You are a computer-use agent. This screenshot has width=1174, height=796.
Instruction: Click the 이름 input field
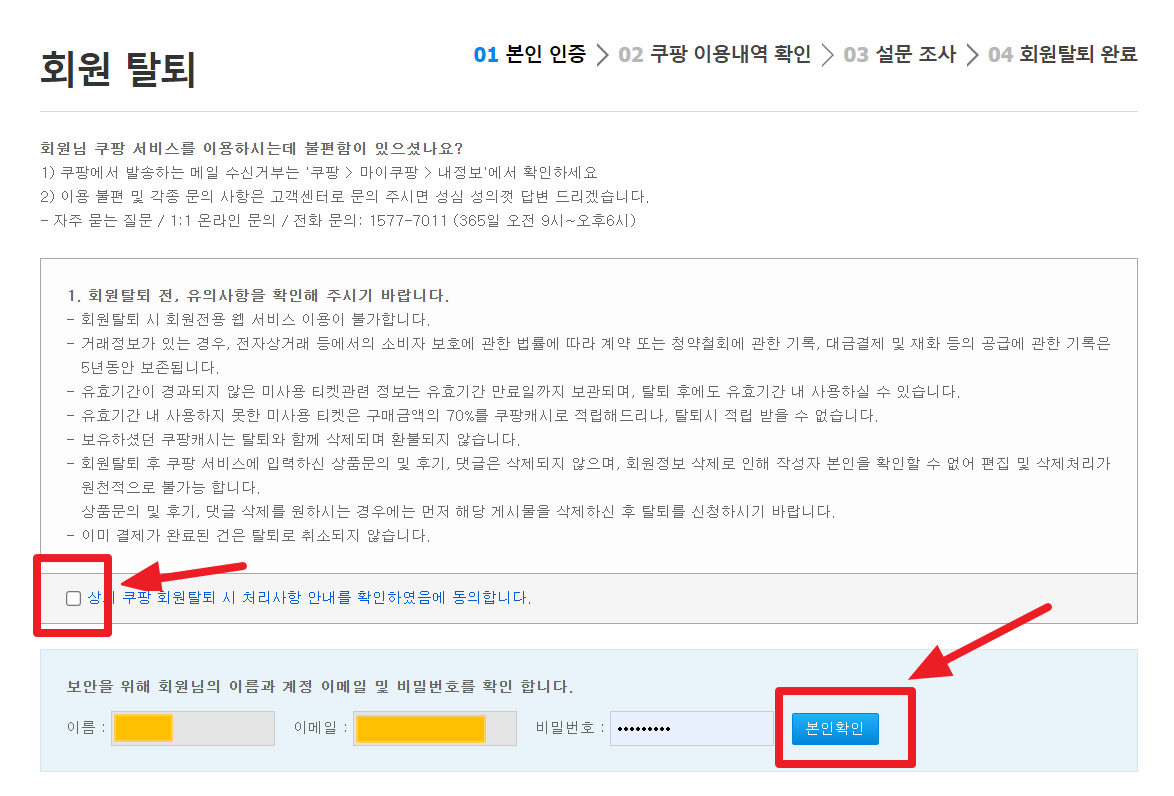(x=193, y=729)
